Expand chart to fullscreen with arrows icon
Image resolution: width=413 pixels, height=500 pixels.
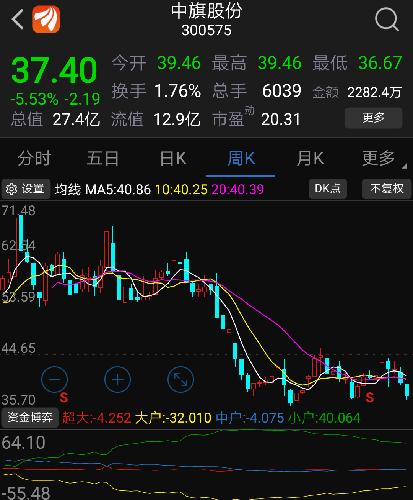[180, 379]
